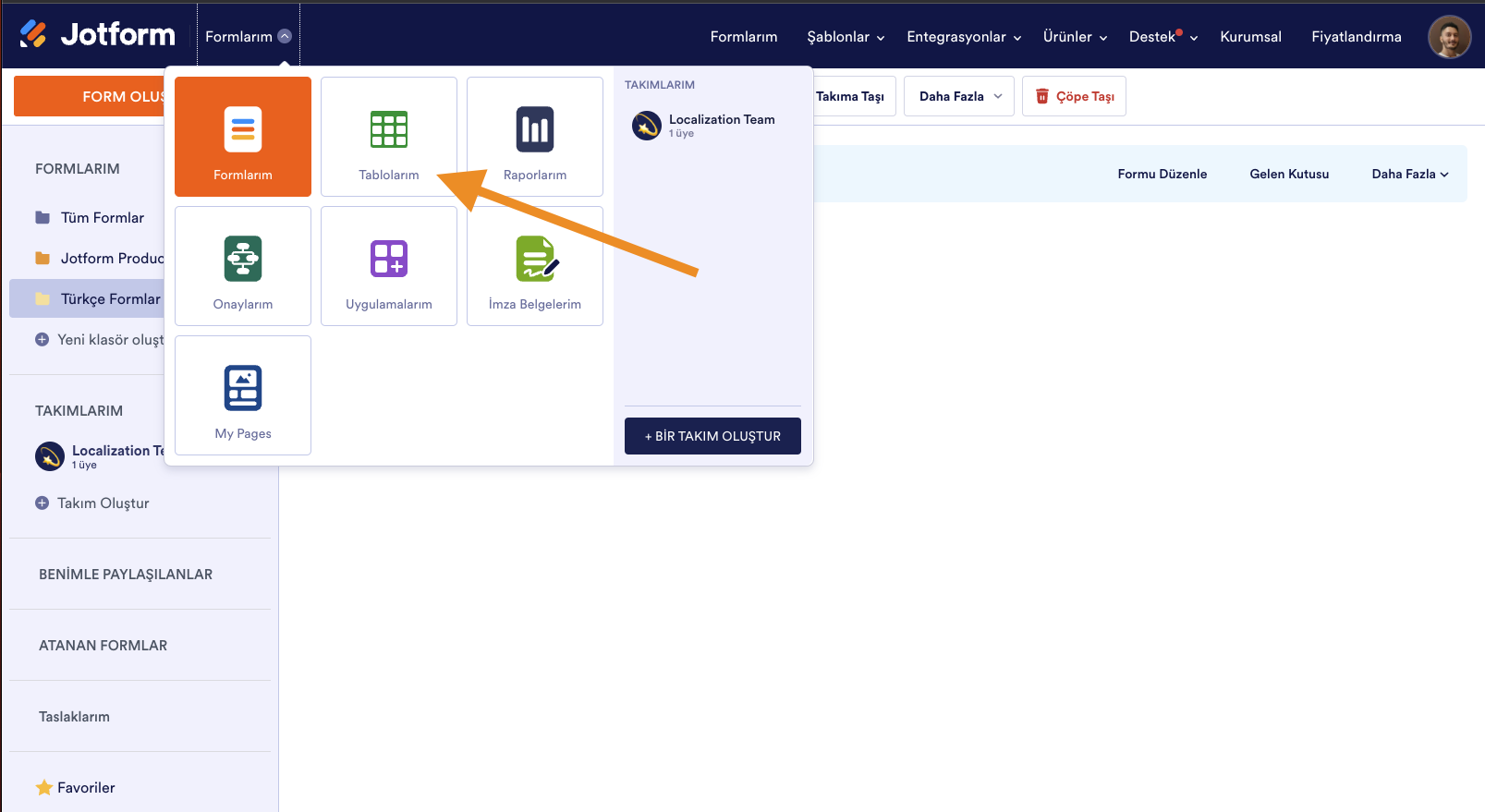Click Formu Düzenle link
This screenshot has width=1485, height=812.
point(1162,174)
